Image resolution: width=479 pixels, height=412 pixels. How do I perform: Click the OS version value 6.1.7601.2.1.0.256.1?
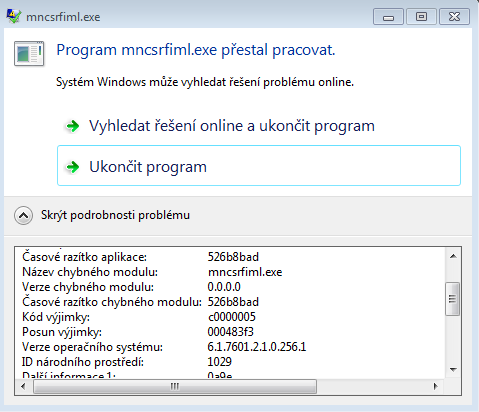(257, 347)
